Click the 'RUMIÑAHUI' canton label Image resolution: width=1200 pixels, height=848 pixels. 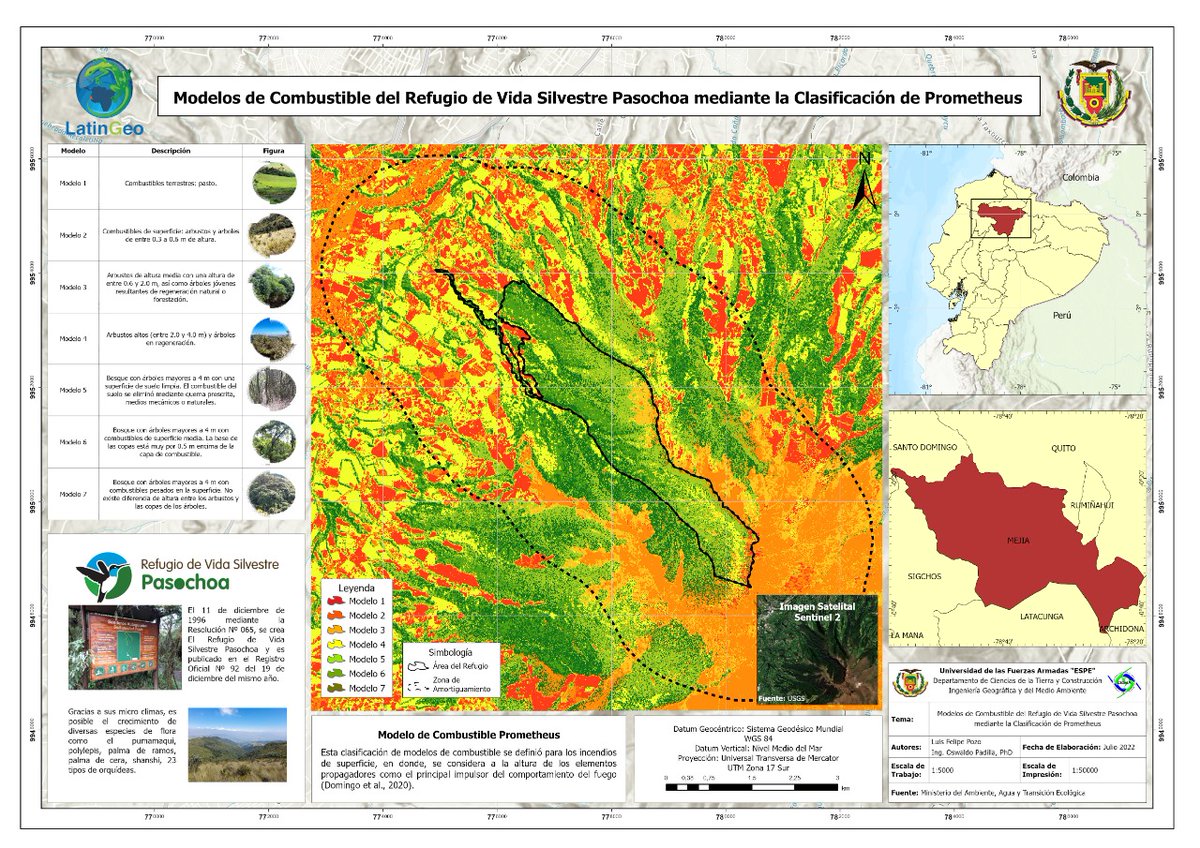coord(1091,506)
